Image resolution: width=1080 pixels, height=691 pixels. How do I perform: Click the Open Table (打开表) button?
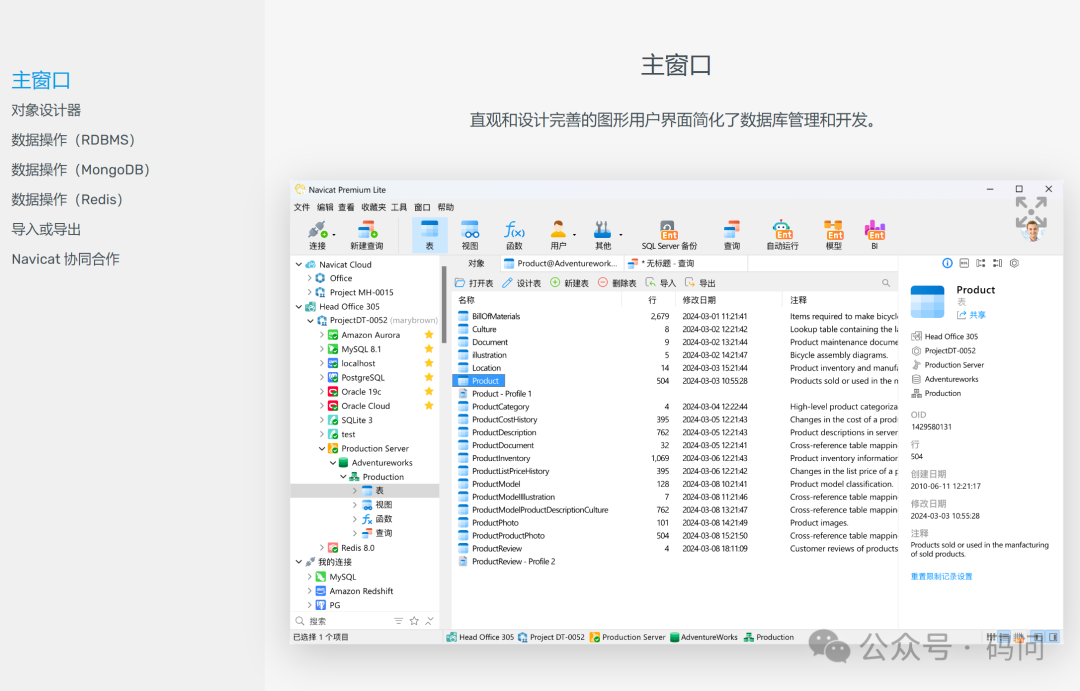(x=474, y=283)
